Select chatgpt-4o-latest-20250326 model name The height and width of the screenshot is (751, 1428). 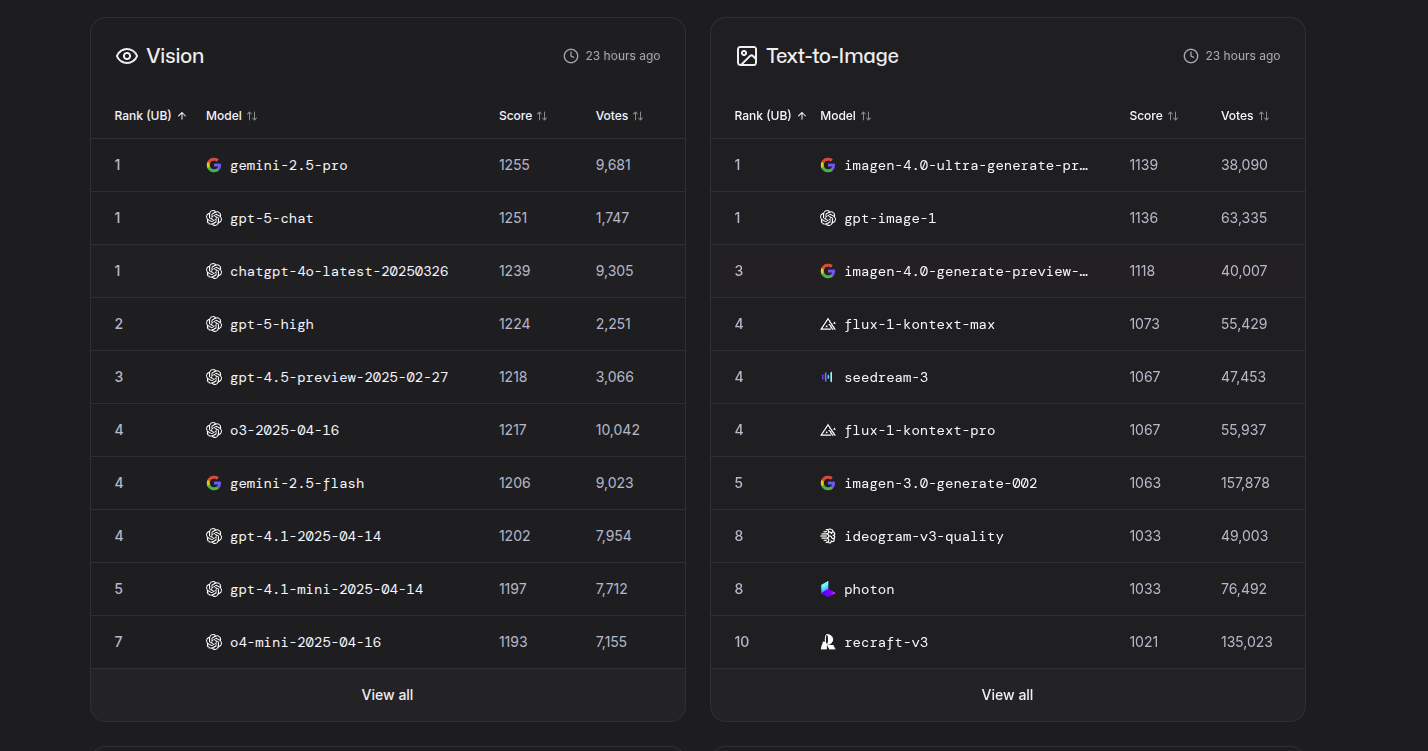[339, 271]
